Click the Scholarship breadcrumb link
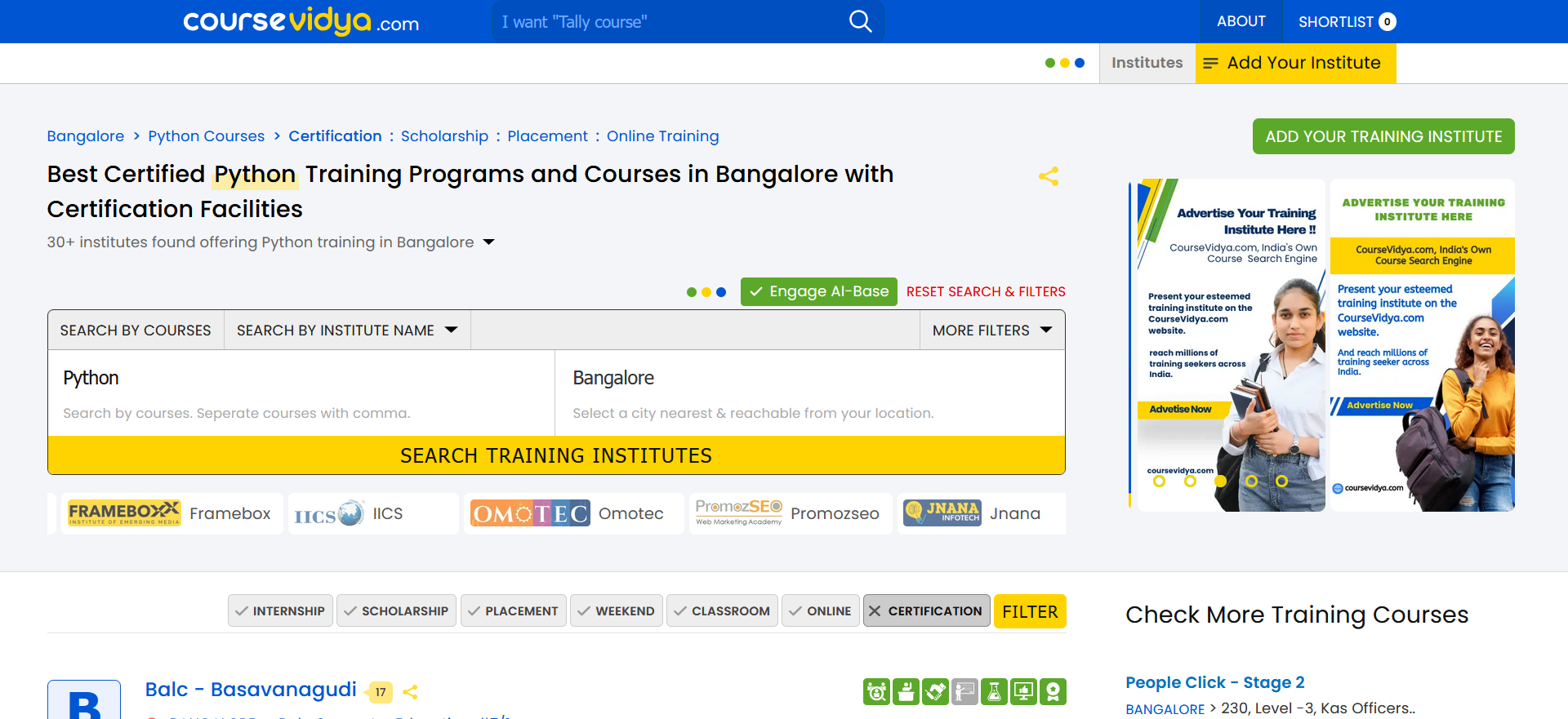1568x719 pixels. [x=444, y=136]
